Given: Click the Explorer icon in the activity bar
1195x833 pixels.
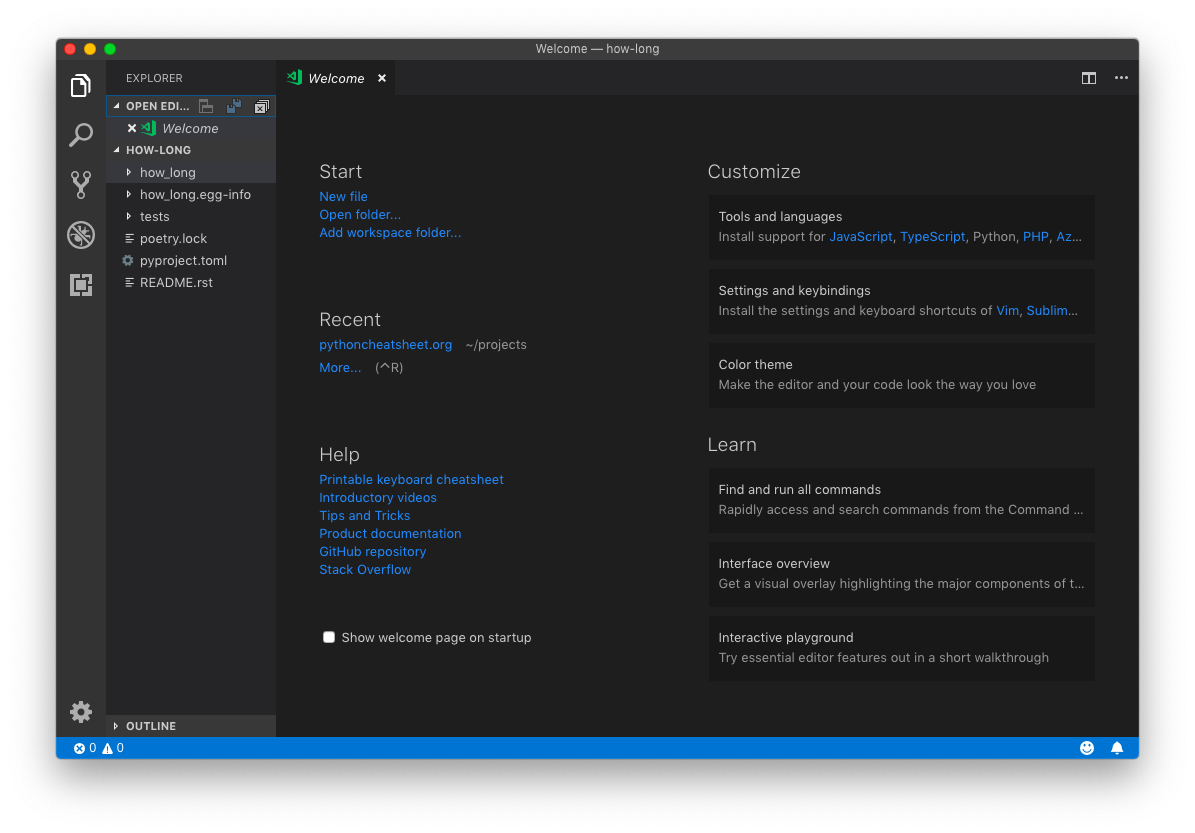Looking at the screenshot, I should coord(81,85).
